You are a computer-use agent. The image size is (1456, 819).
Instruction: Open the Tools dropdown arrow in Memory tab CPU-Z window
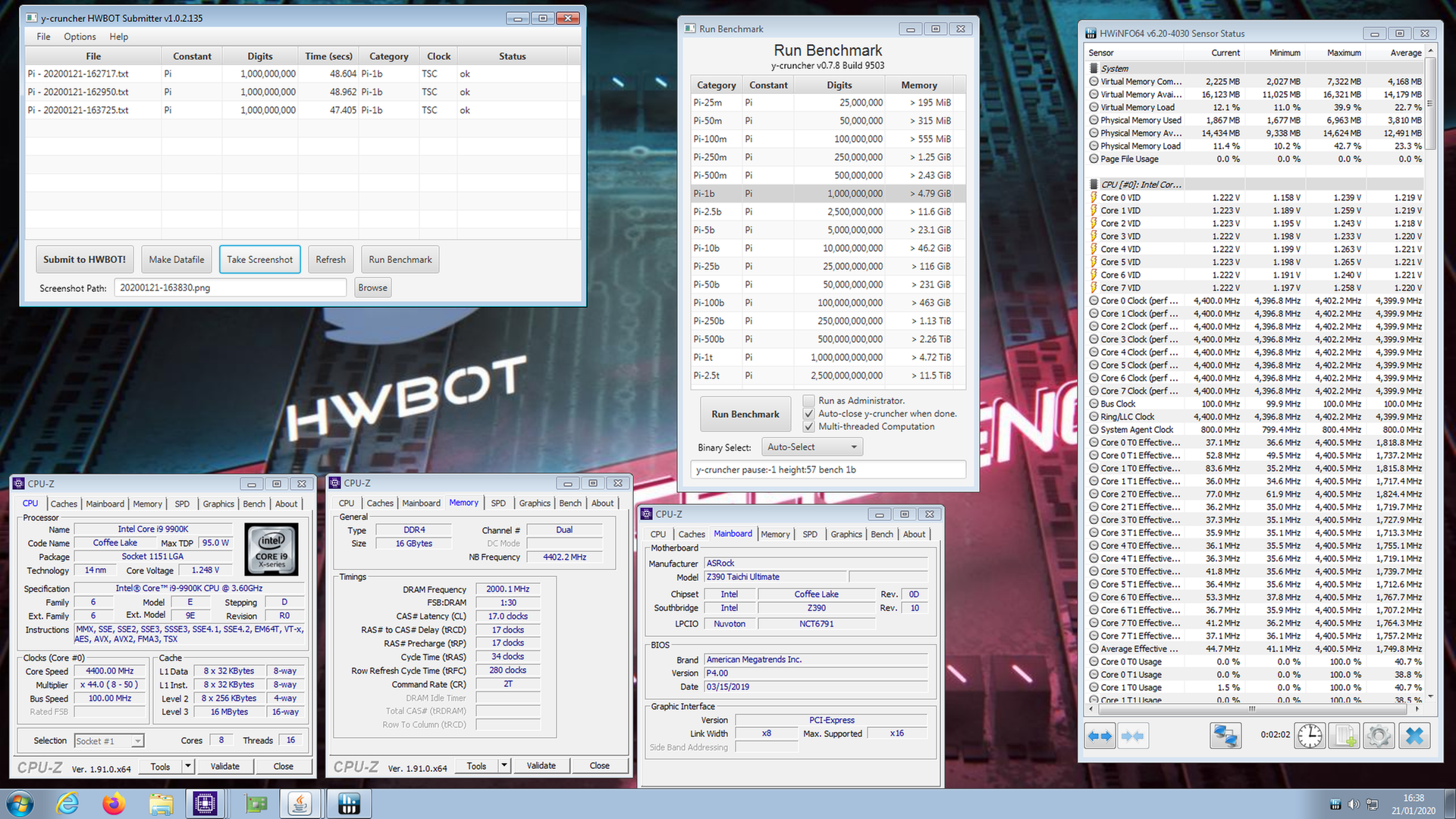click(x=504, y=766)
